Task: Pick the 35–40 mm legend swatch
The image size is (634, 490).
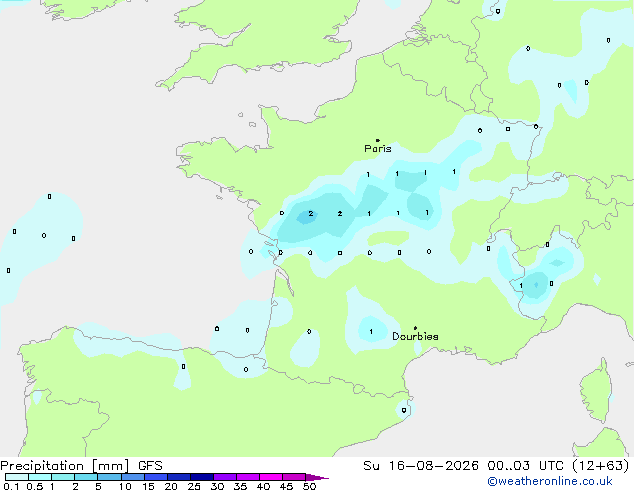Action: pyautogui.click(x=247, y=477)
